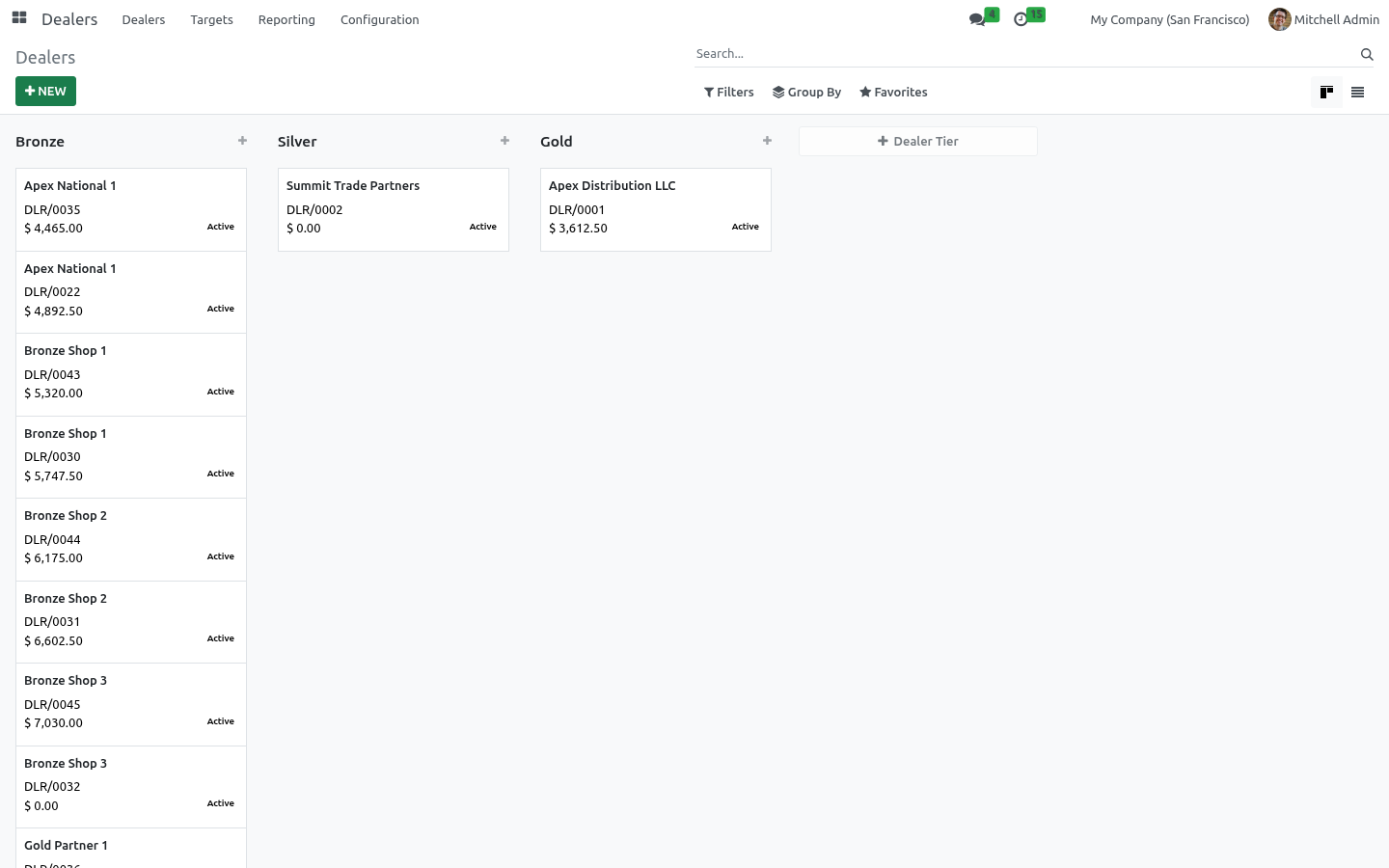
Task: Open Bronze Shop 3 card DLR/0032
Action: [x=131, y=787]
